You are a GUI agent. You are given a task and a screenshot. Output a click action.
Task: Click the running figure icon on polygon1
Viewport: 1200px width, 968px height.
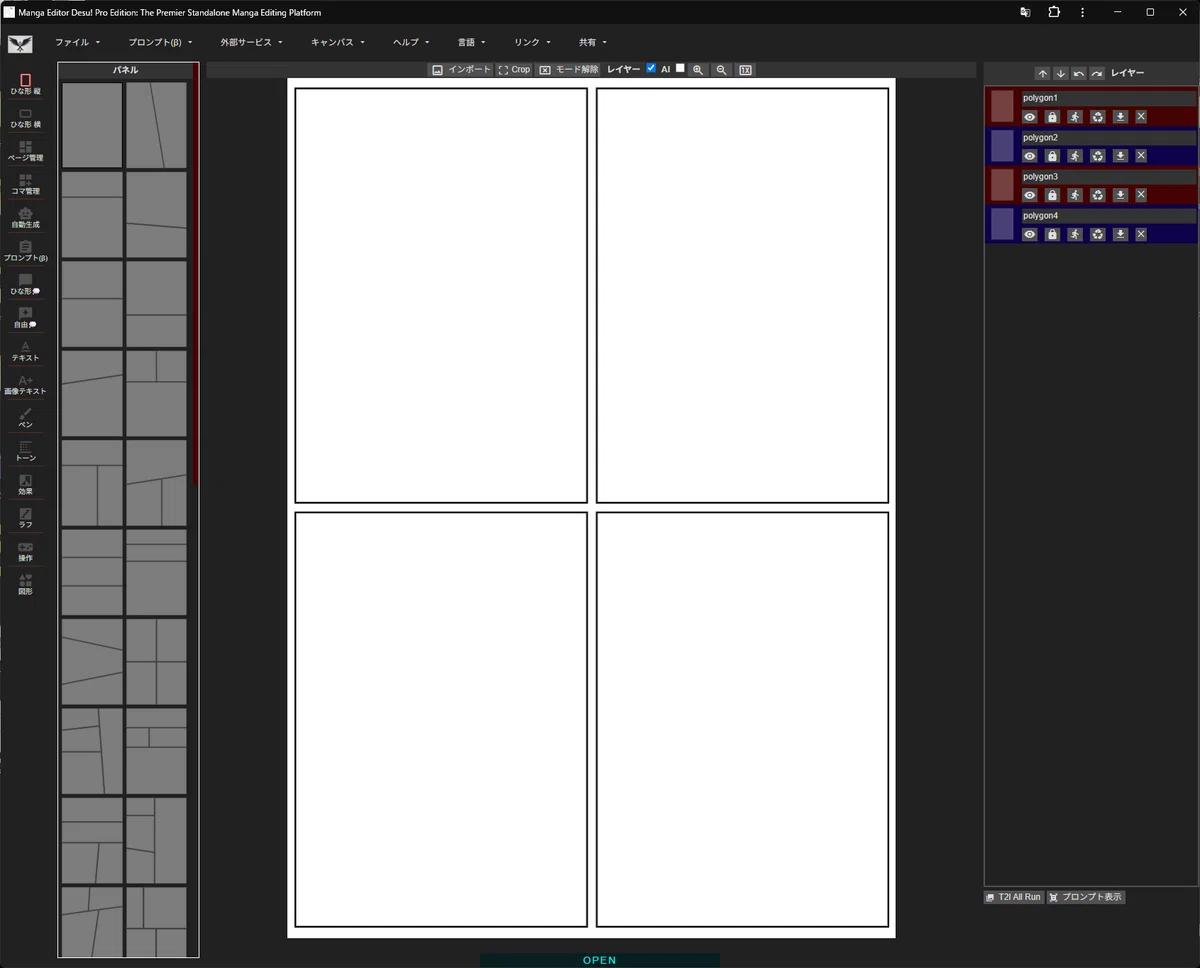click(x=1075, y=117)
